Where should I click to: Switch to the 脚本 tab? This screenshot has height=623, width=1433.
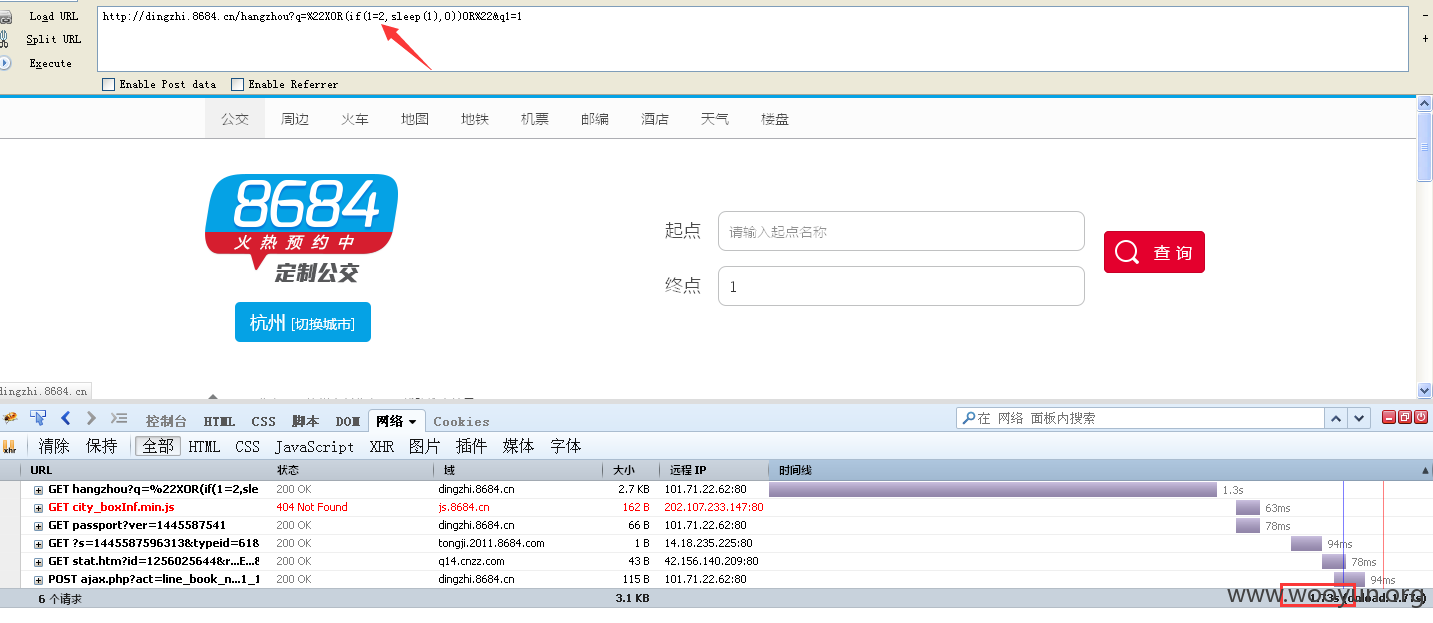(x=305, y=421)
